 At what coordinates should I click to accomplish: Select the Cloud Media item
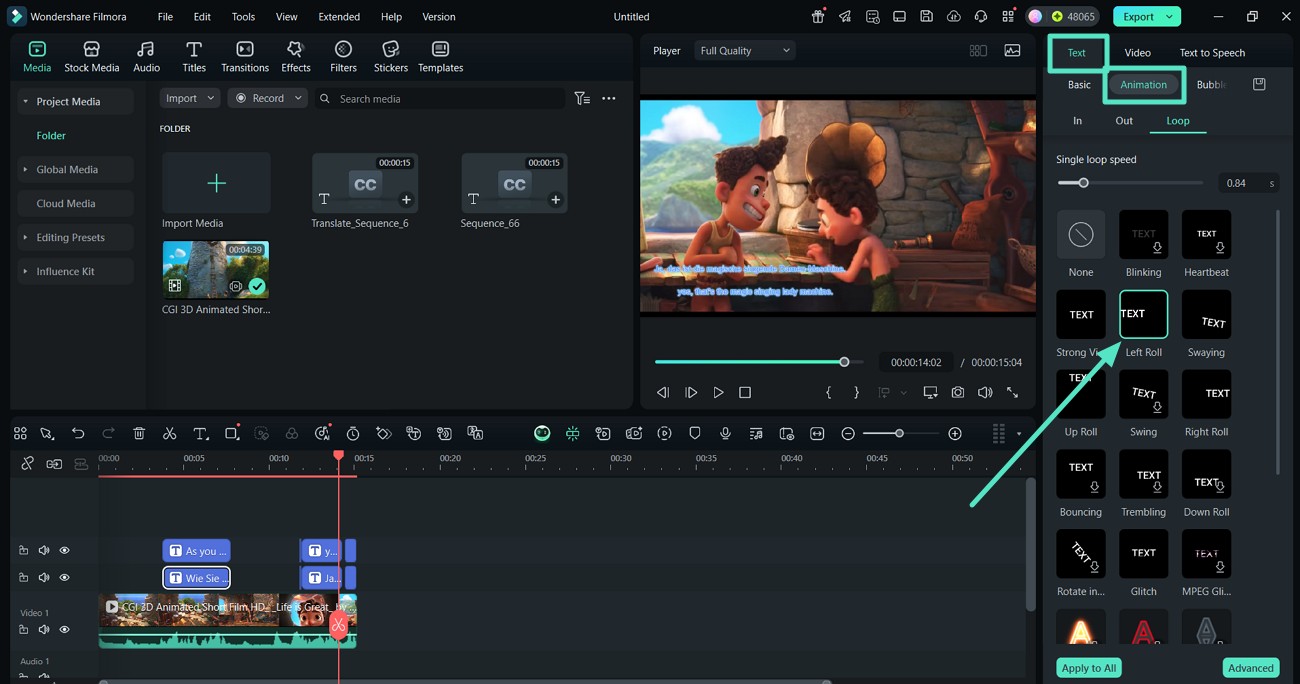66,203
